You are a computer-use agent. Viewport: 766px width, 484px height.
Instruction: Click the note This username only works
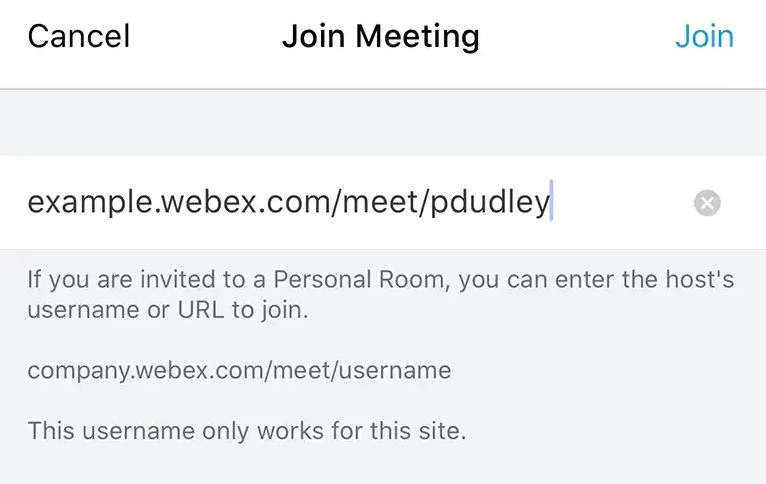pyautogui.click(x=246, y=432)
